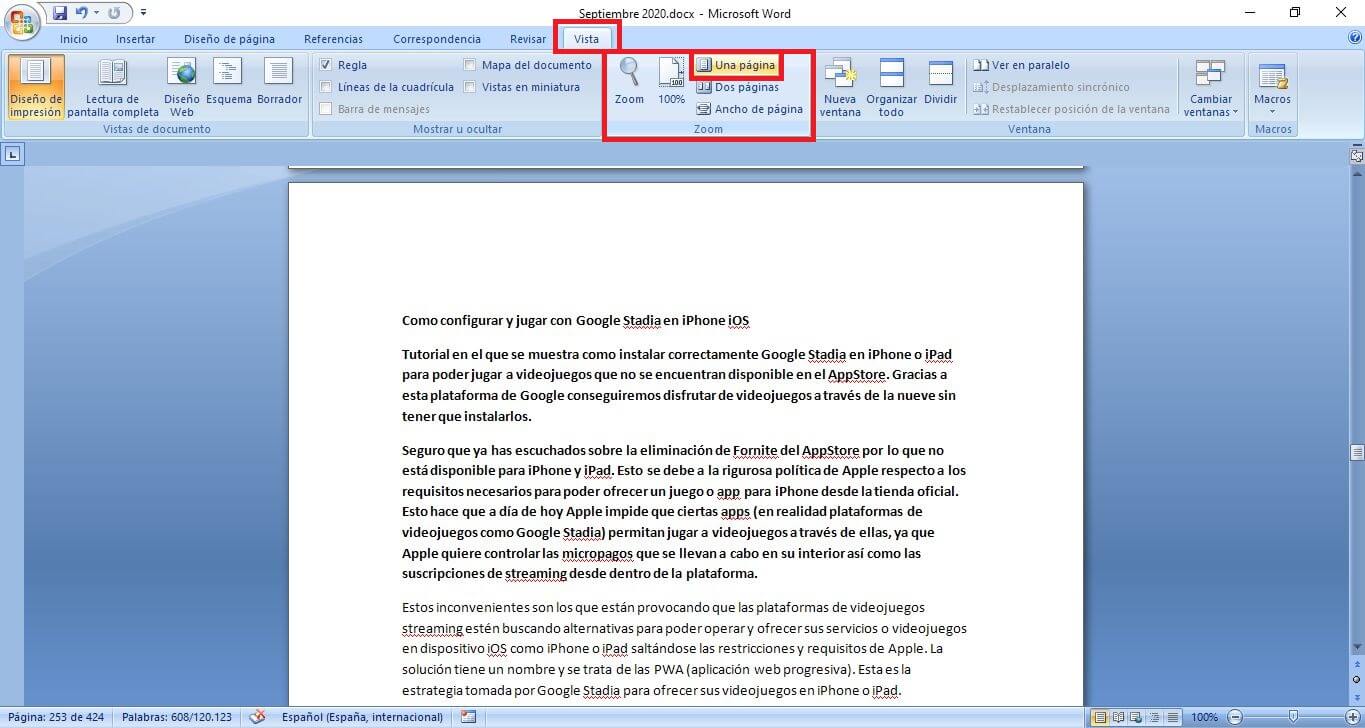Uncheck the Regla checkbox
This screenshot has height=728, width=1365.
click(326, 65)
